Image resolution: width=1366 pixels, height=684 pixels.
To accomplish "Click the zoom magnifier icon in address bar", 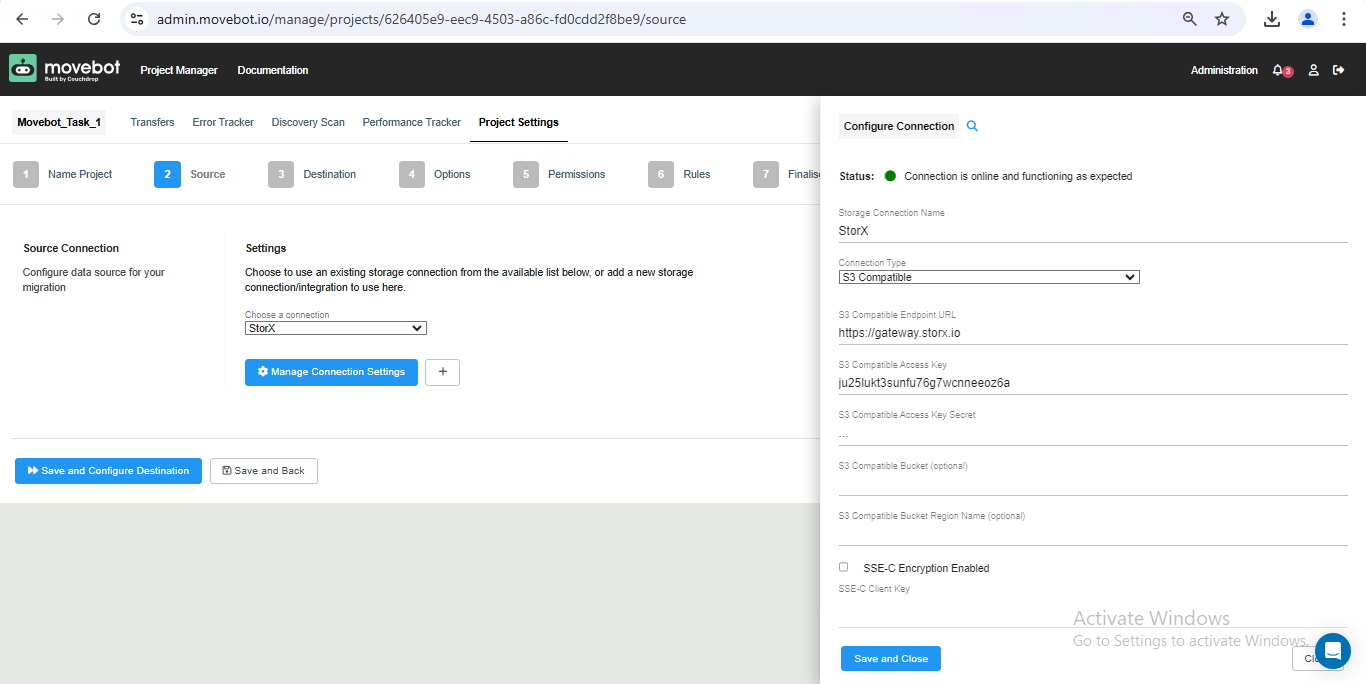I will [x=1190, y=19].
